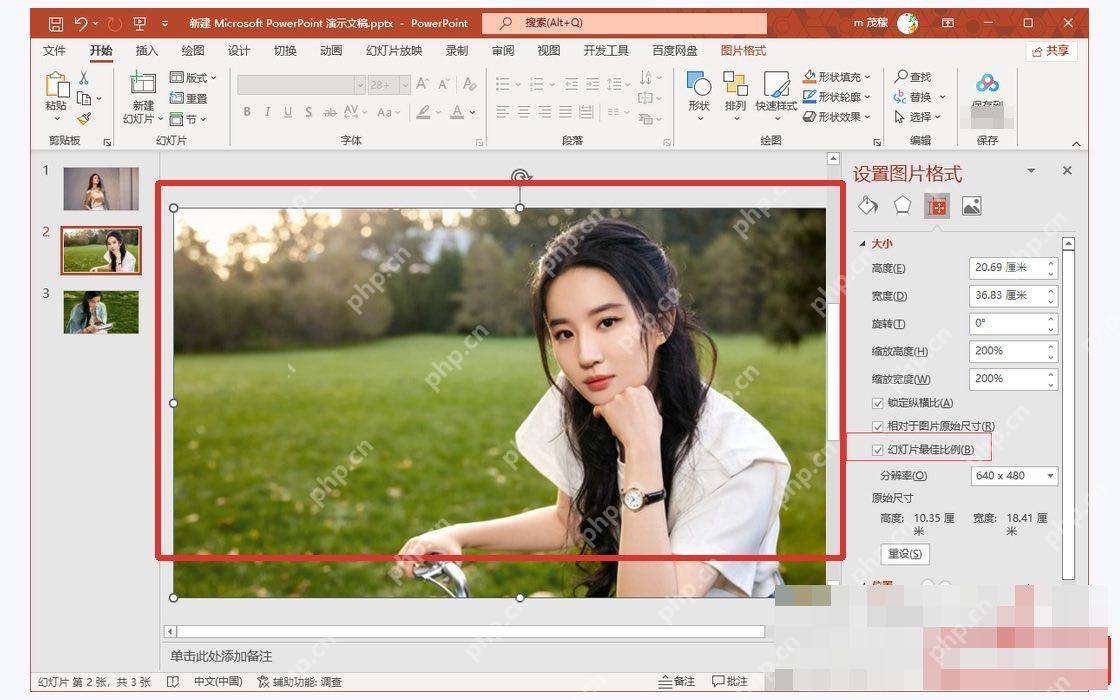Click the Paste clipboard icon
1120x700 pixels.
pyautogui.click(x=56, y=84)
